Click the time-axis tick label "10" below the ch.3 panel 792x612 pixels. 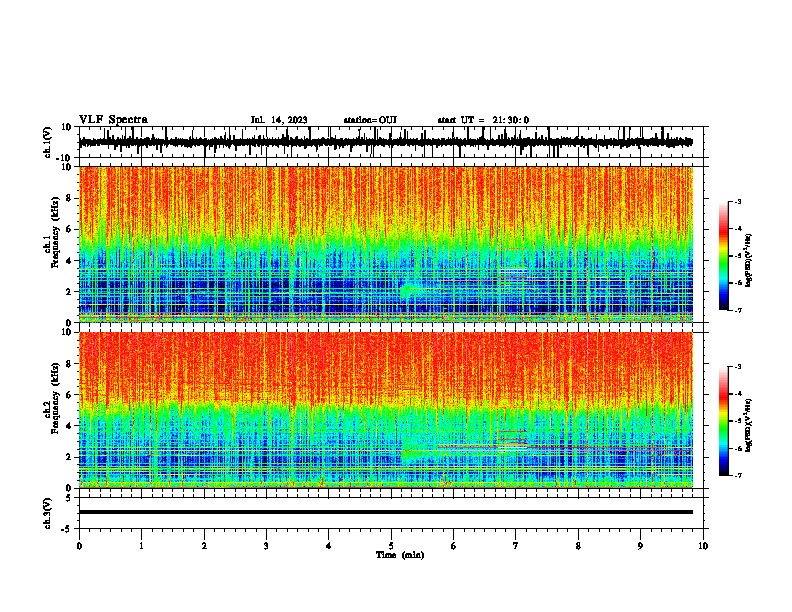(x=703, y=546)
